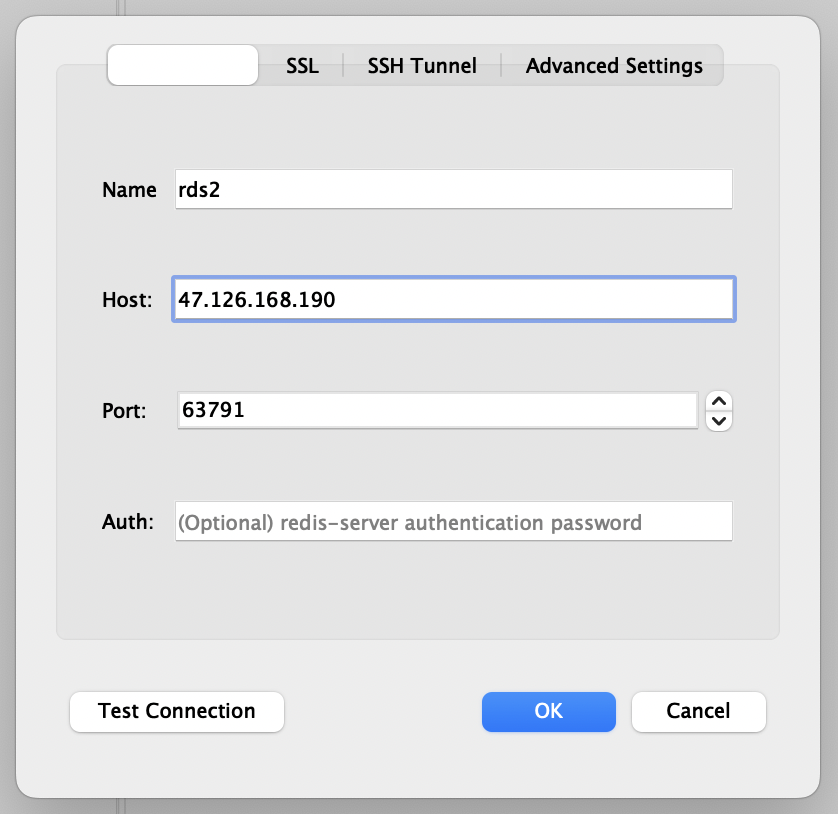The width and height of the screenshot is (838, 814).
Task: Select the blank first tab before SSL
Action: (x=182, y=67)
